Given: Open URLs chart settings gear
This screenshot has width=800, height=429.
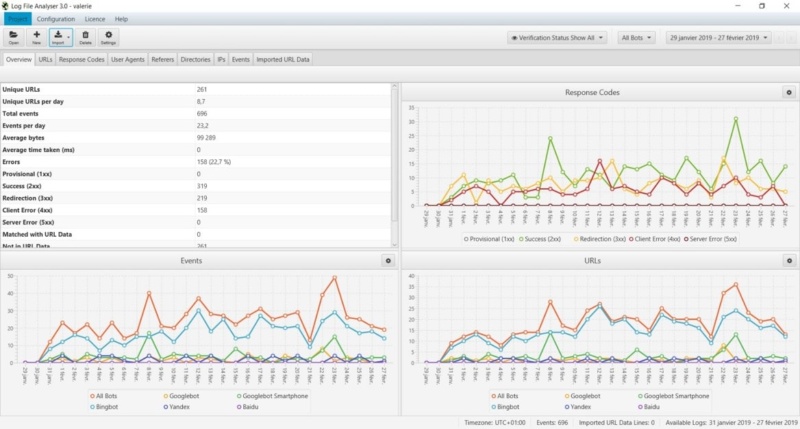Looking at the screenshot, I should click(x=788, y=260).
